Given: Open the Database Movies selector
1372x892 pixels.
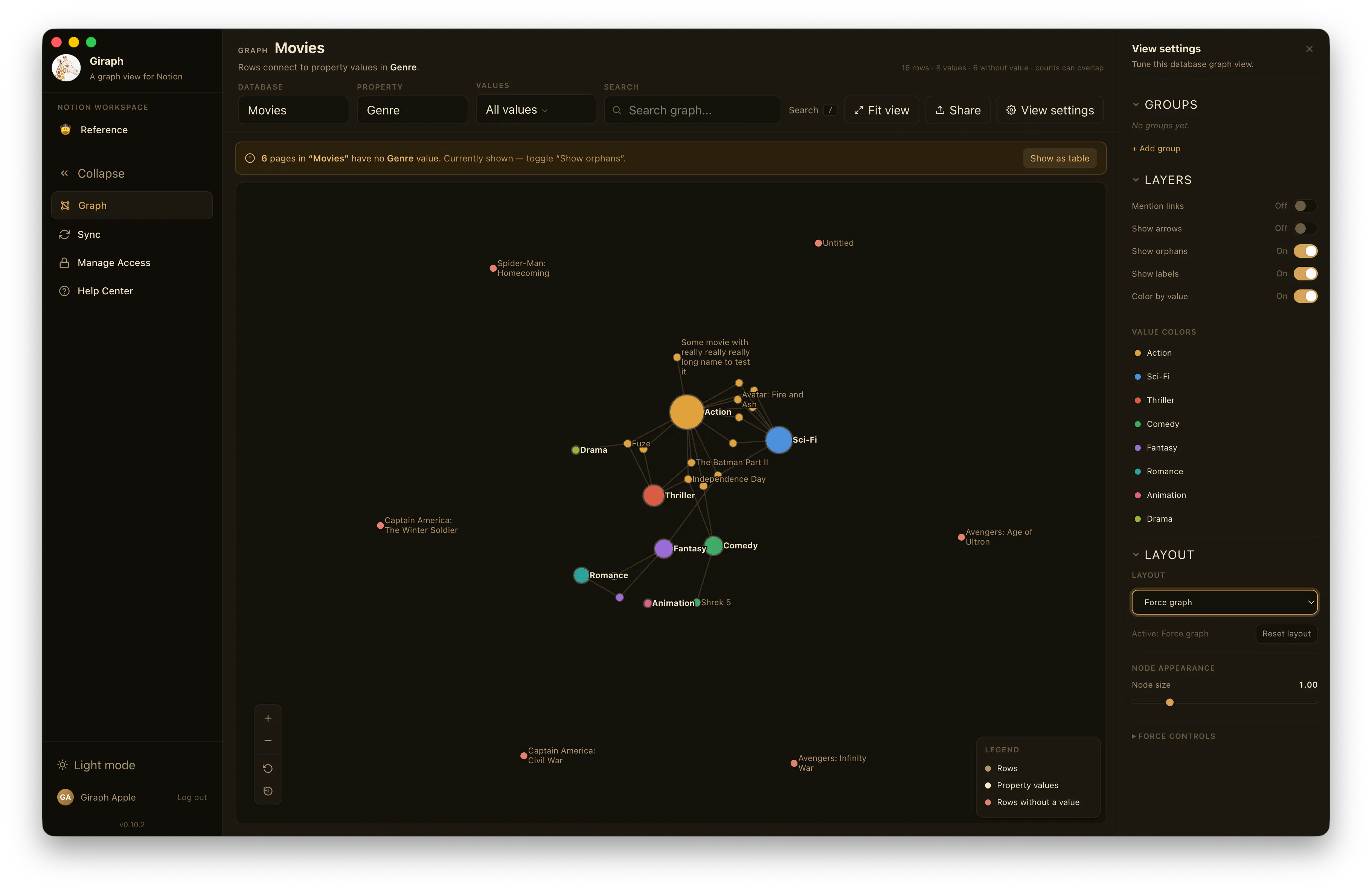Looking at the screenshot, I should click(293, 110).
